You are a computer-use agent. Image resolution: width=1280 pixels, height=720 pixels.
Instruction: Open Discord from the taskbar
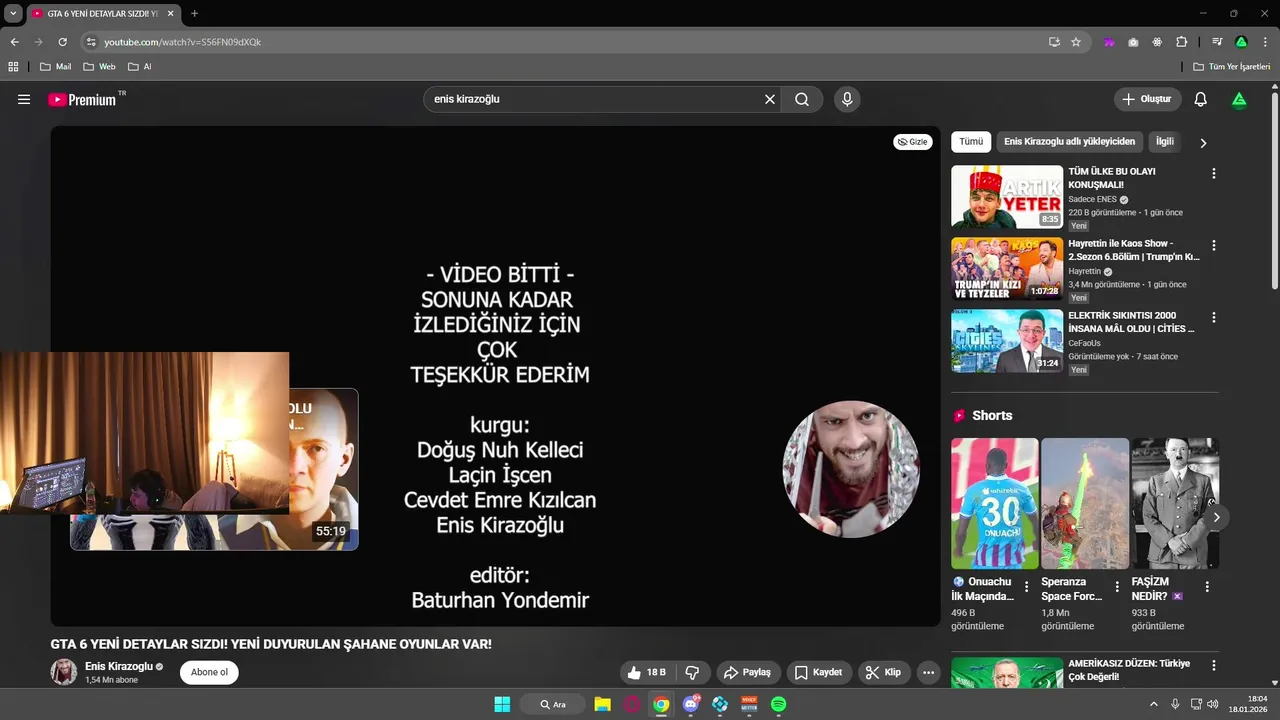point(690,704)
